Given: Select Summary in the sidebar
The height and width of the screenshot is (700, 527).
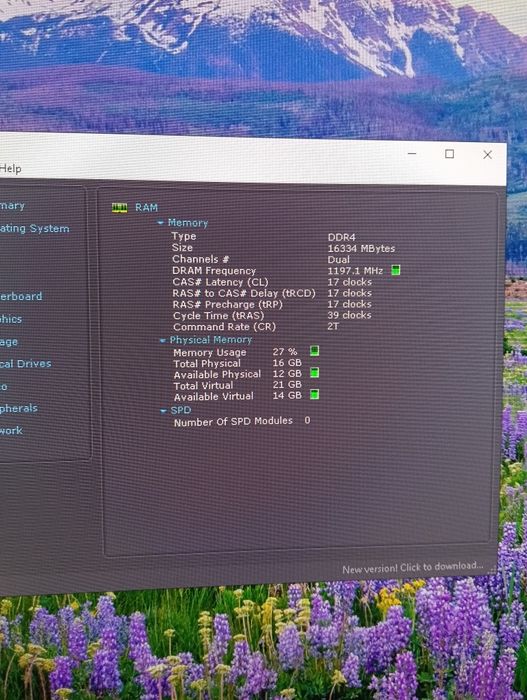Looking at the screenshot, I should tap(12, 206).
